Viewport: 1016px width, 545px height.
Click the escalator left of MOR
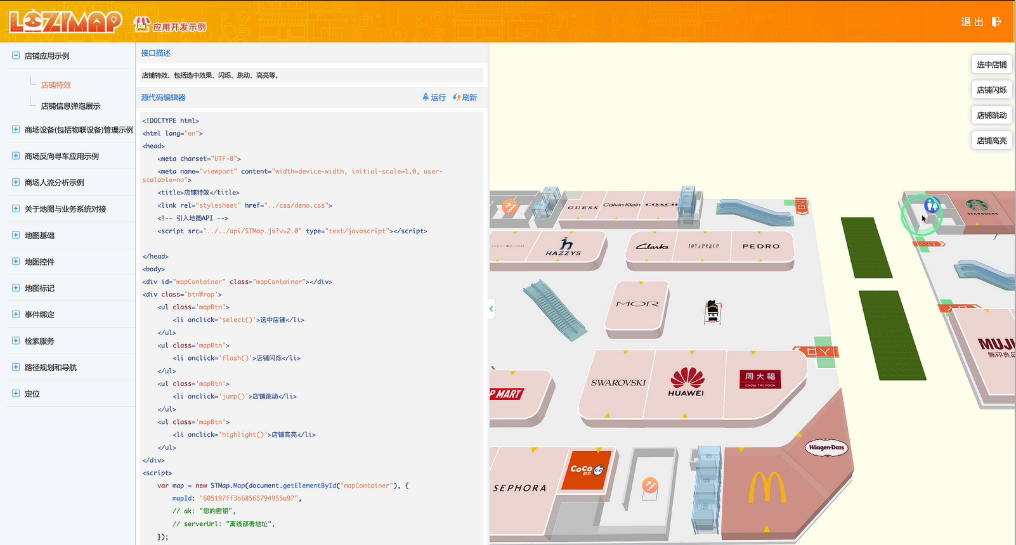(x=555, y=310)
